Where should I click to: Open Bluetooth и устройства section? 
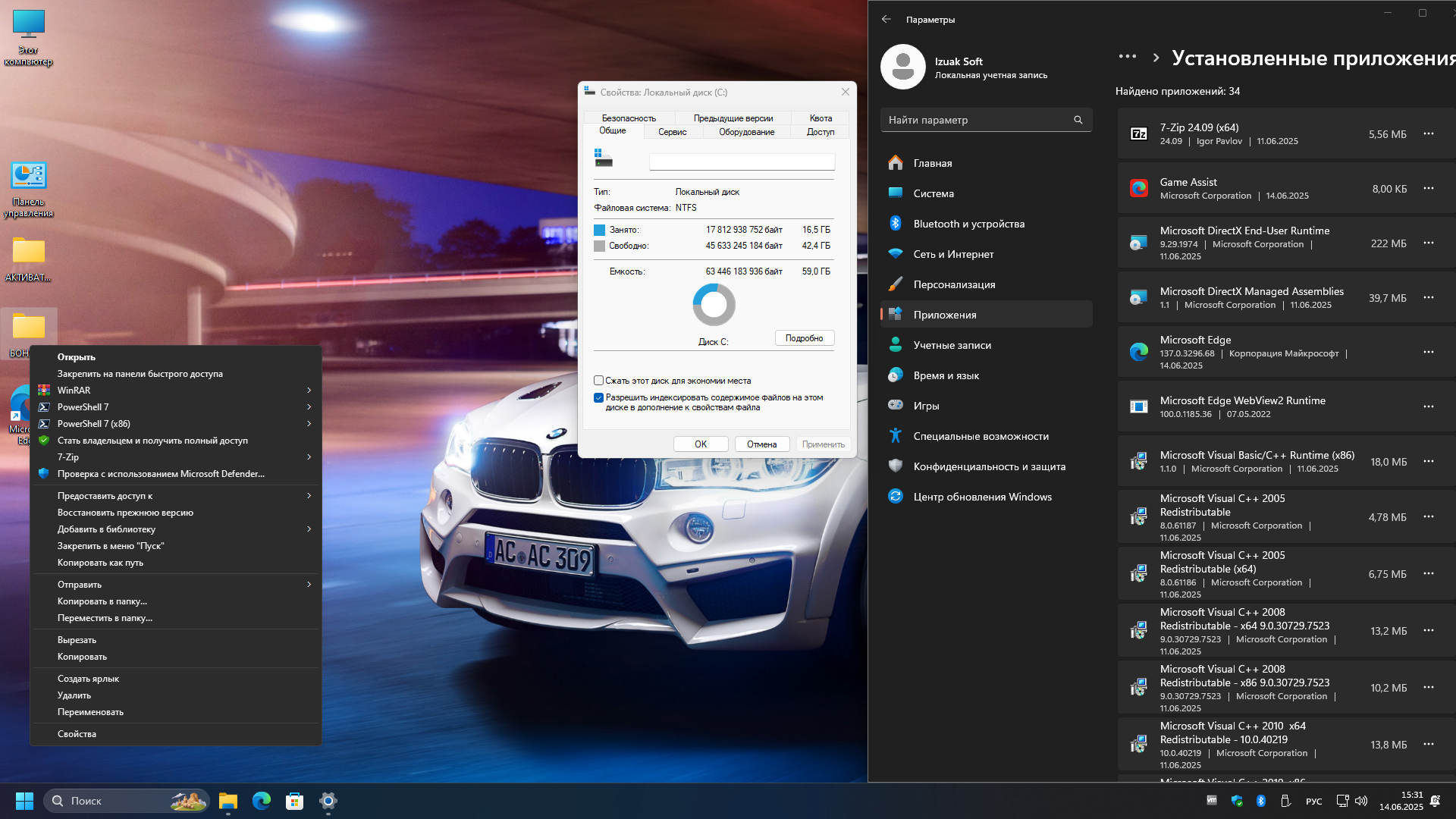986,224
